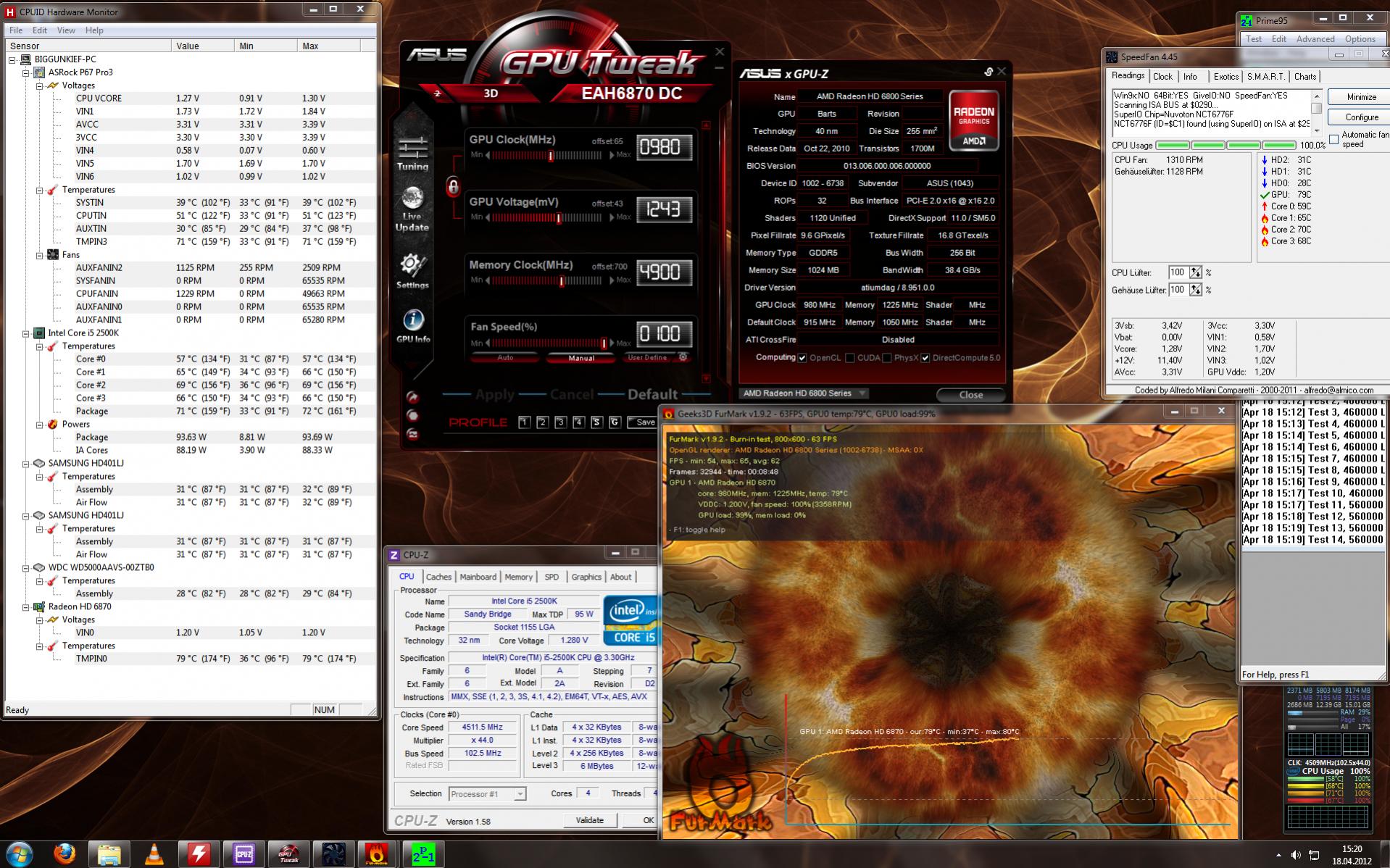Click the CPU Lüfter speed spinner
The width and height of the screenshot is (1390, 868).
(x=1196, y=273)
